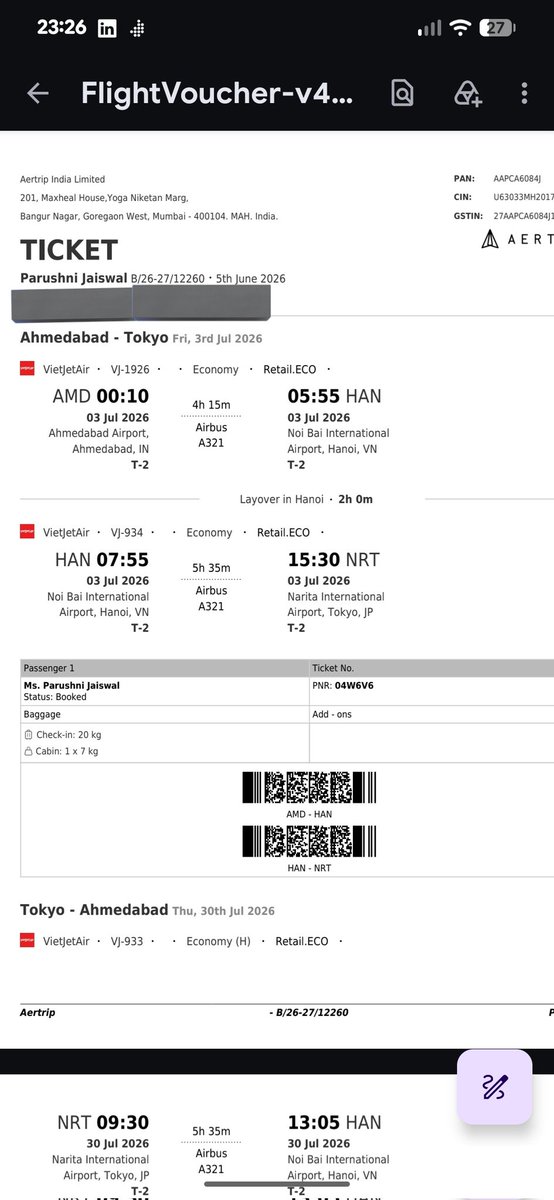This screenshot has height=1200, width=554.
Task: Tap the Ahmedabad - Tokyo route heading
Action: (95, 338)
